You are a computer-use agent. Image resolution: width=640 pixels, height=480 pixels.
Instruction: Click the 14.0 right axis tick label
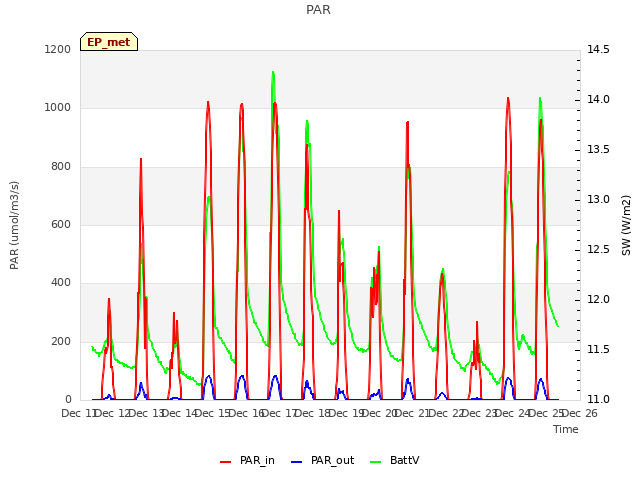[598, 100]
